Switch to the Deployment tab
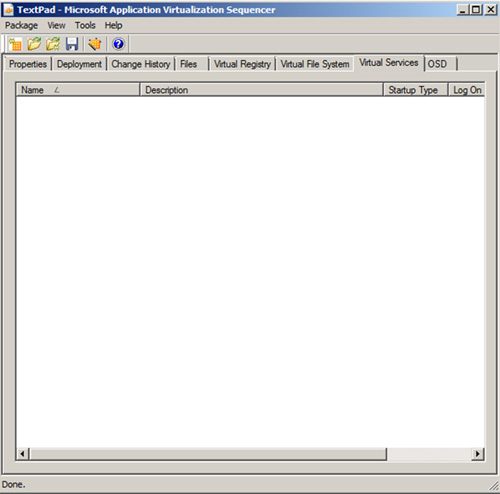Screen dimensions: 500x494 79,64
